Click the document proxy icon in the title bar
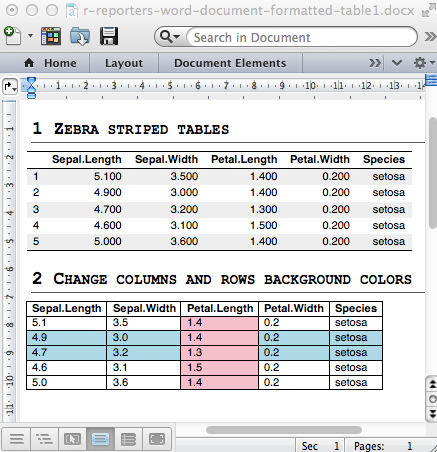This screenshot has width=437, height=452. 72,11
